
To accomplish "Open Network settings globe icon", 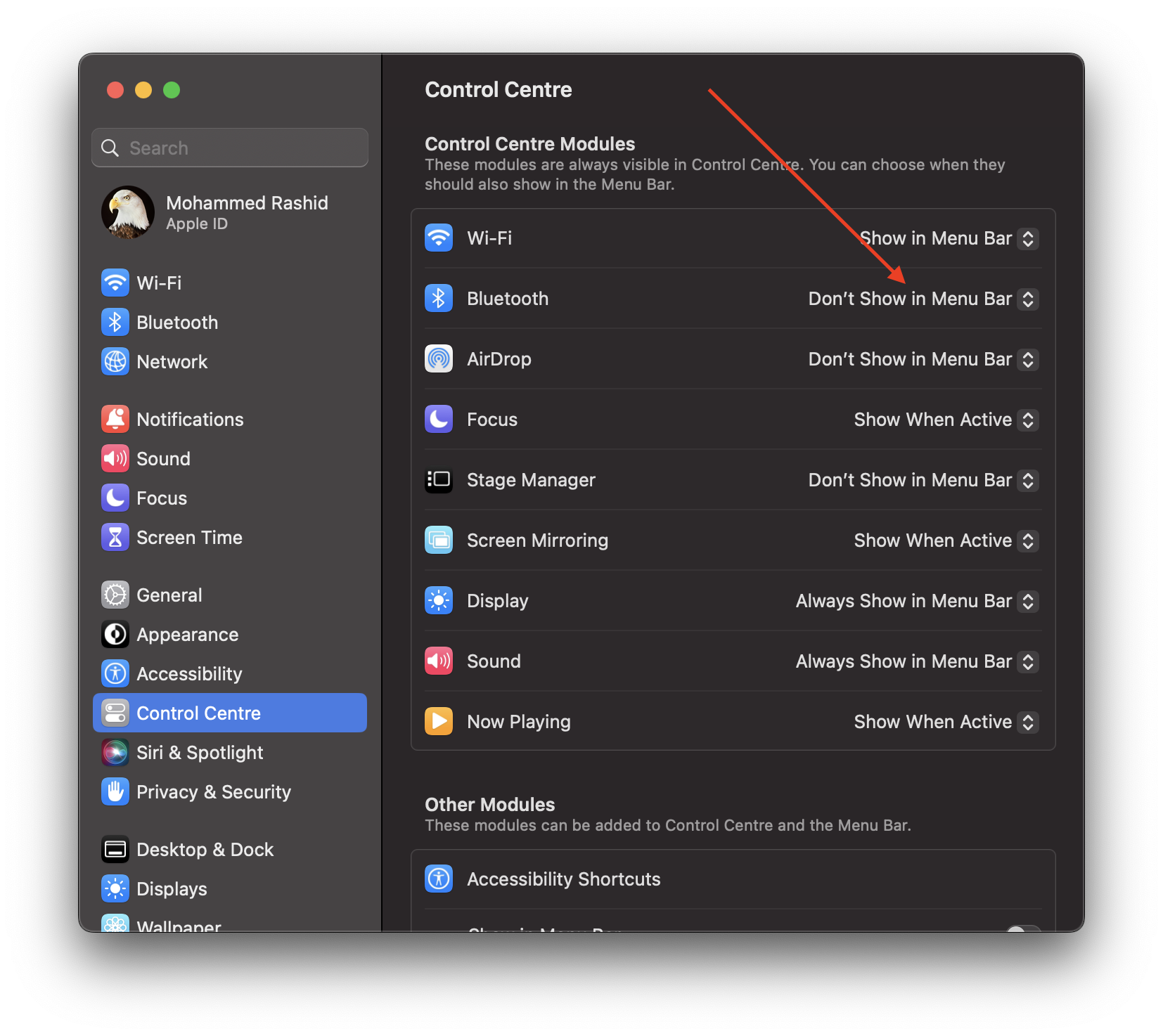I will (x=115, y=362).
